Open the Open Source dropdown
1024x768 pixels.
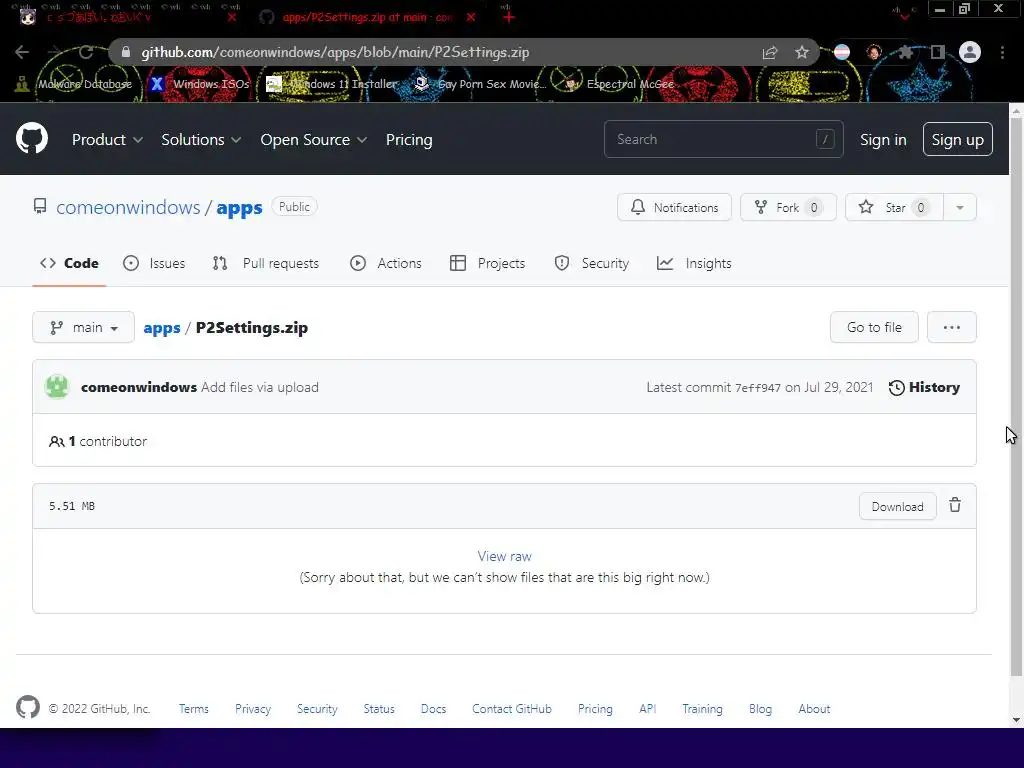tap(313, 140)
